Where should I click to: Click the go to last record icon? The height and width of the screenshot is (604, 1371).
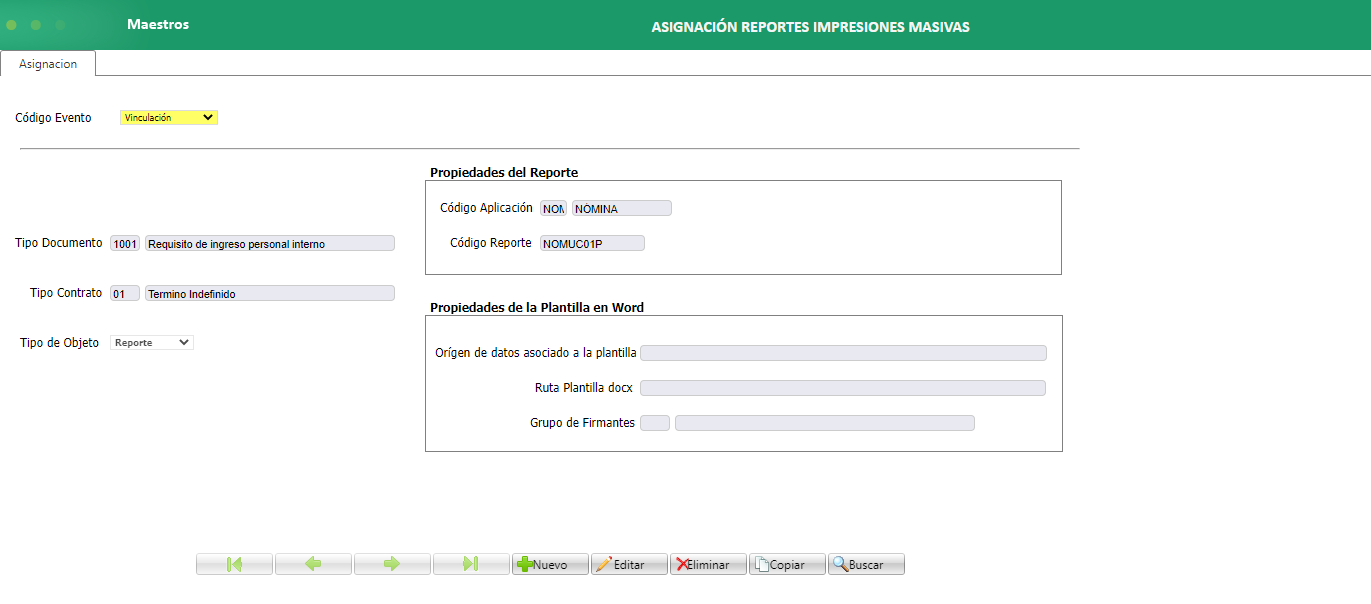(470, 563)
